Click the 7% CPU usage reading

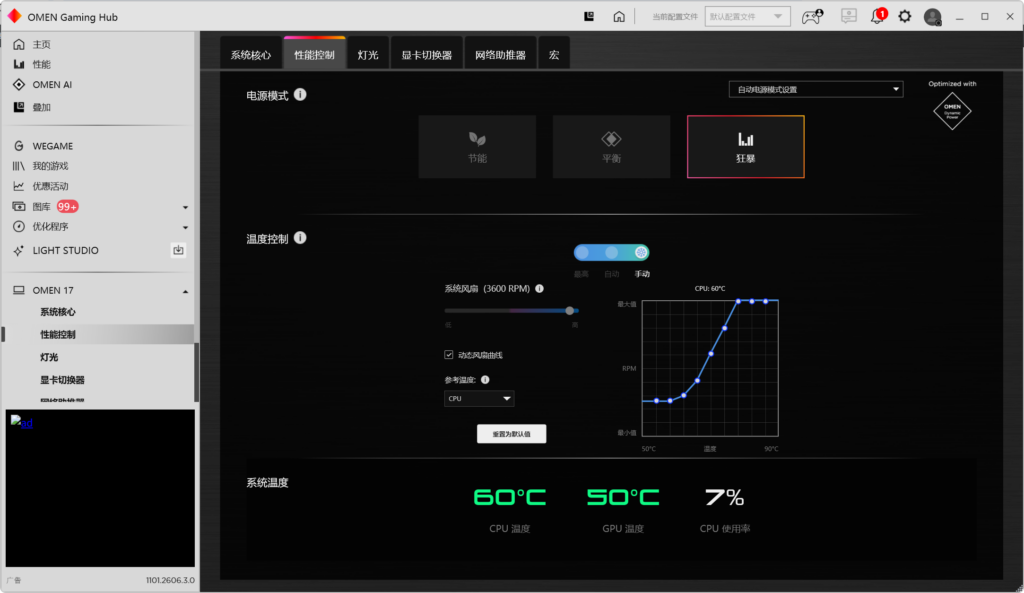pos(725,498)
